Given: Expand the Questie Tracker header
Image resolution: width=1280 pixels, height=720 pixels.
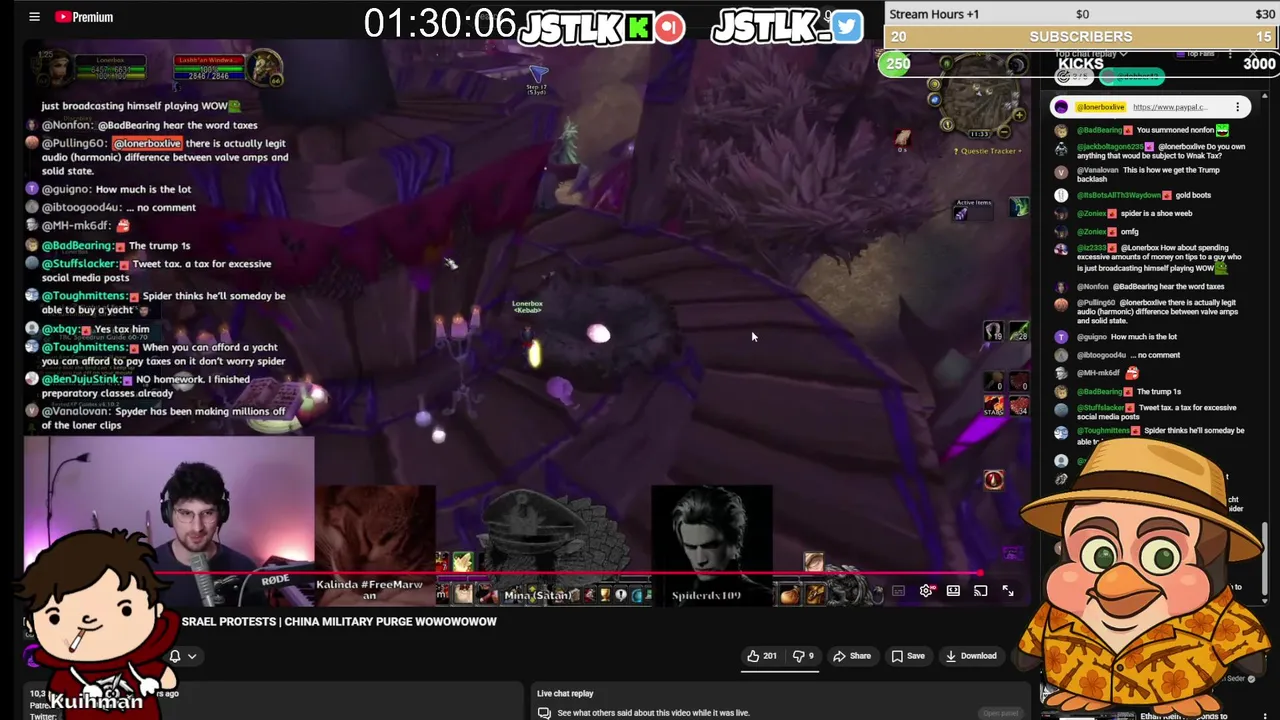Looking at the screenshot, I should [x=990, y=151].
